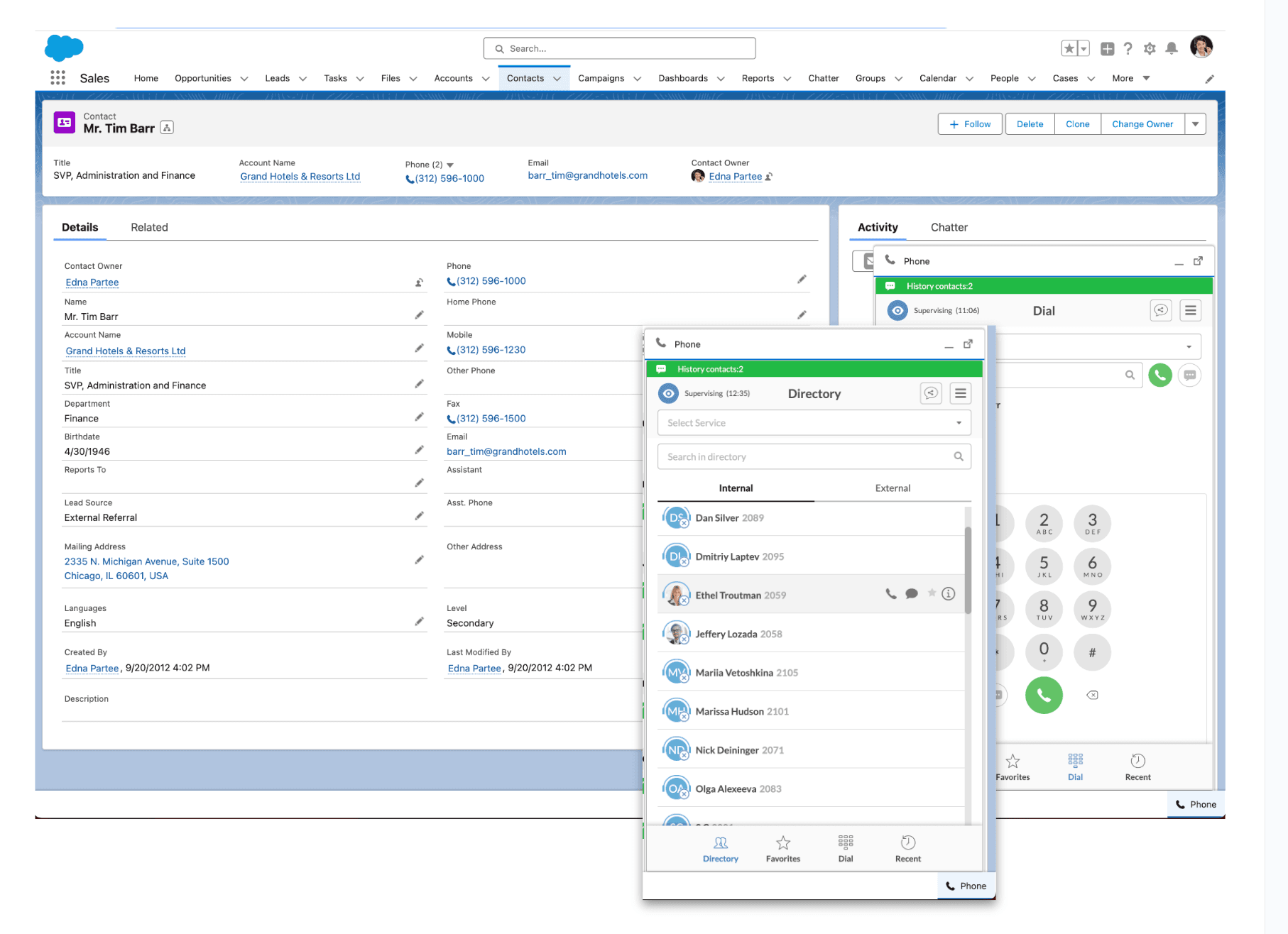Click the barr_tim@grandhotels.com email in header
Screen dimensions: 1288x934
click(587, 175)
